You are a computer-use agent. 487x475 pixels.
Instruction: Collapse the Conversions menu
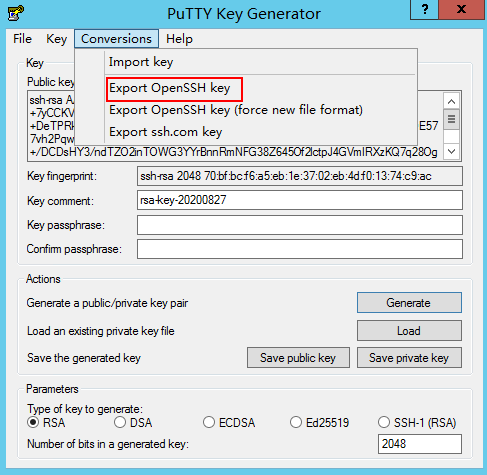[x=116, y=39]
